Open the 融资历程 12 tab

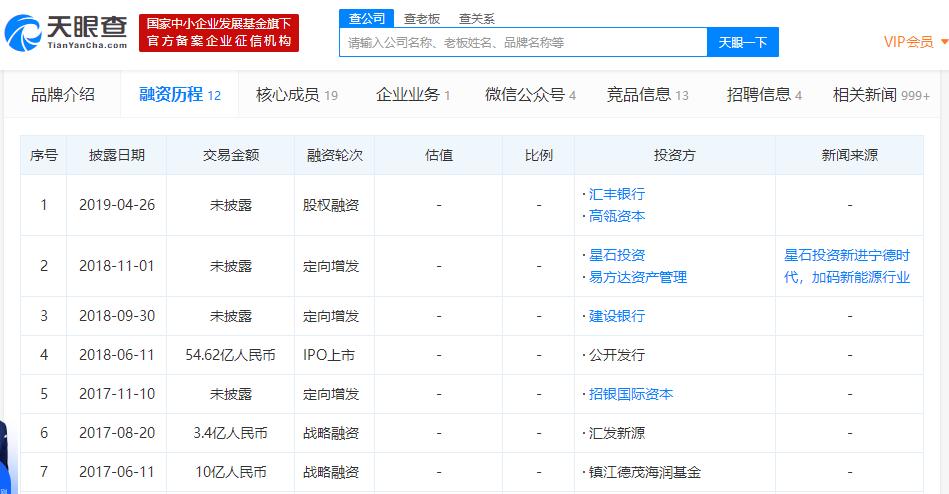(x=180, y=94)
